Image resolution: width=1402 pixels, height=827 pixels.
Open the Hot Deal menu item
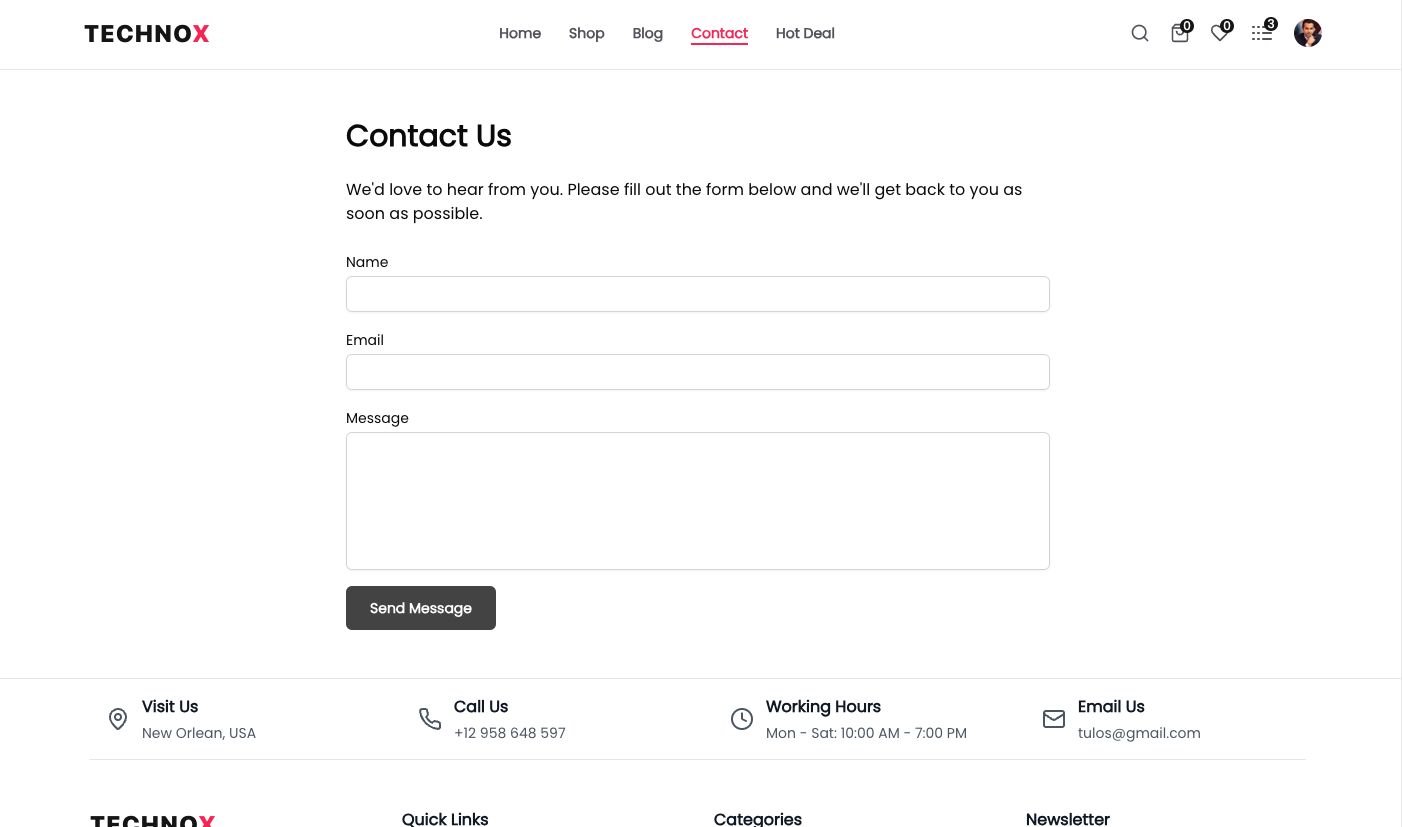tap(805, 33)
